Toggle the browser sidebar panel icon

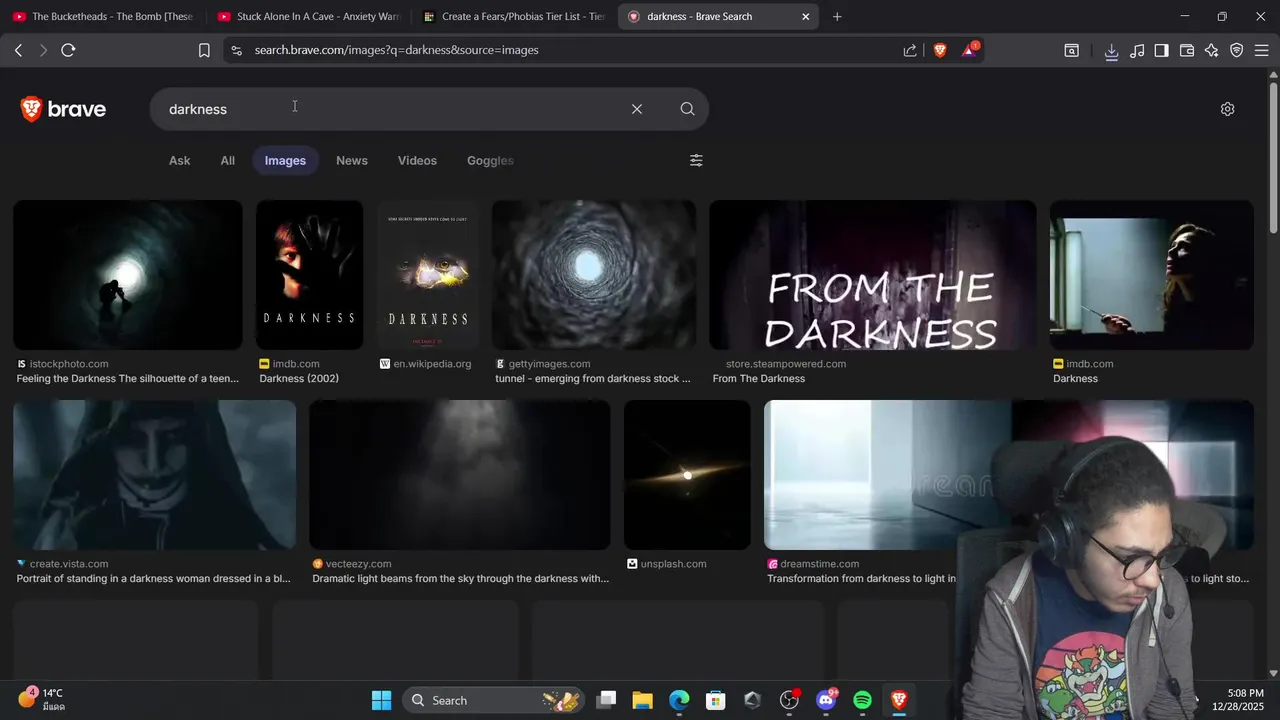pyautogui.click(x=1161, y=50)
